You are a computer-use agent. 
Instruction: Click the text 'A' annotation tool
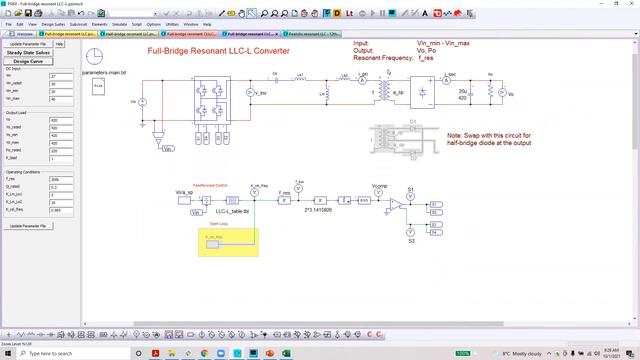coord(425,13)
